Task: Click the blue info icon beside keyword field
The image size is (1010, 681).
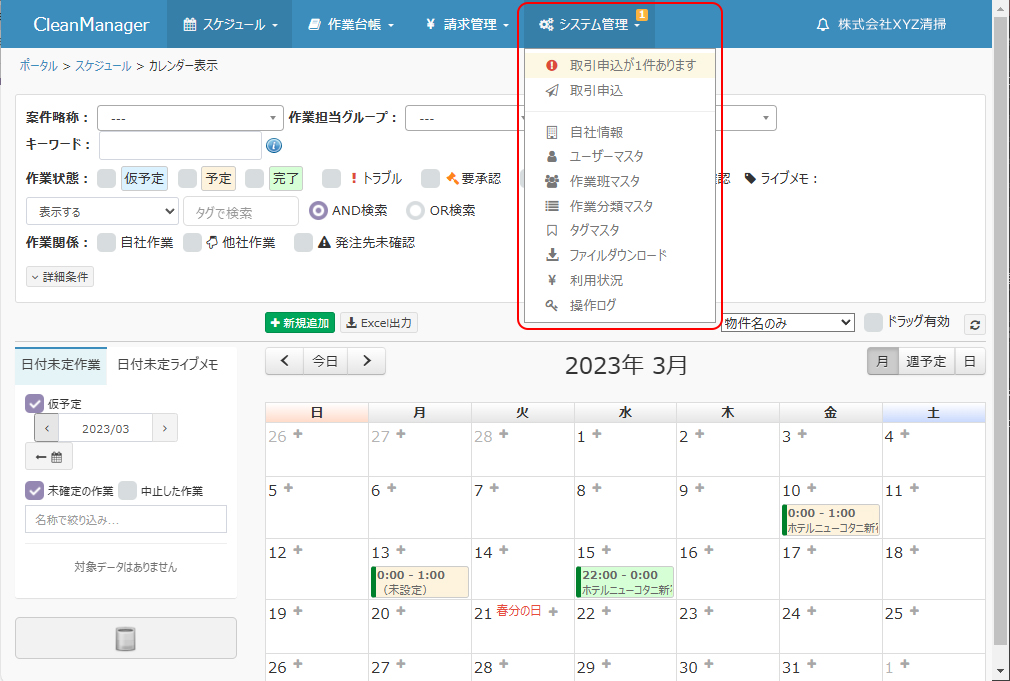Action: pyautogui.click(x=274, y=146)
